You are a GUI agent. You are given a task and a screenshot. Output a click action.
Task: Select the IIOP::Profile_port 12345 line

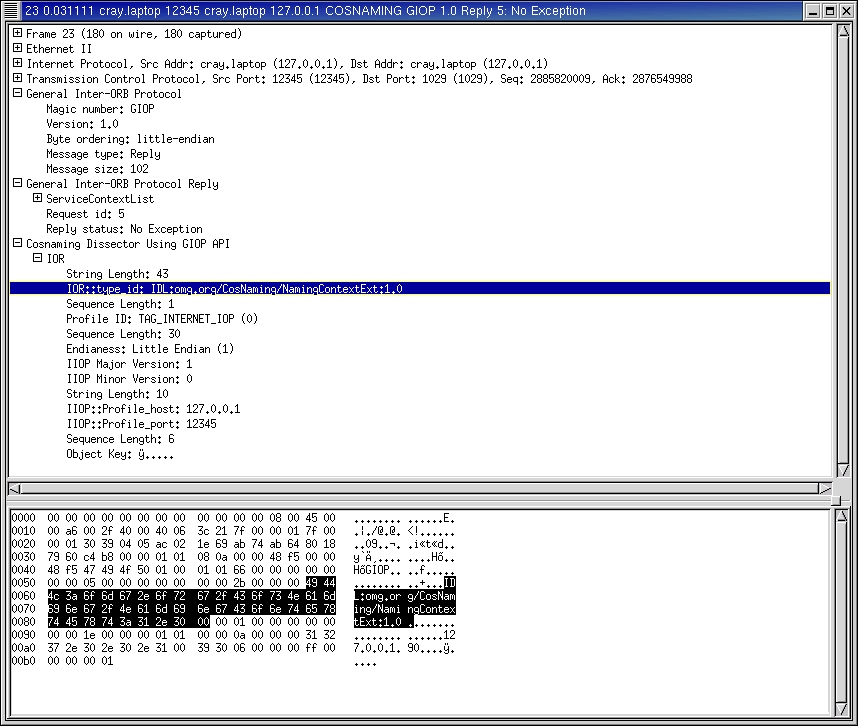[x=141, y=424]
